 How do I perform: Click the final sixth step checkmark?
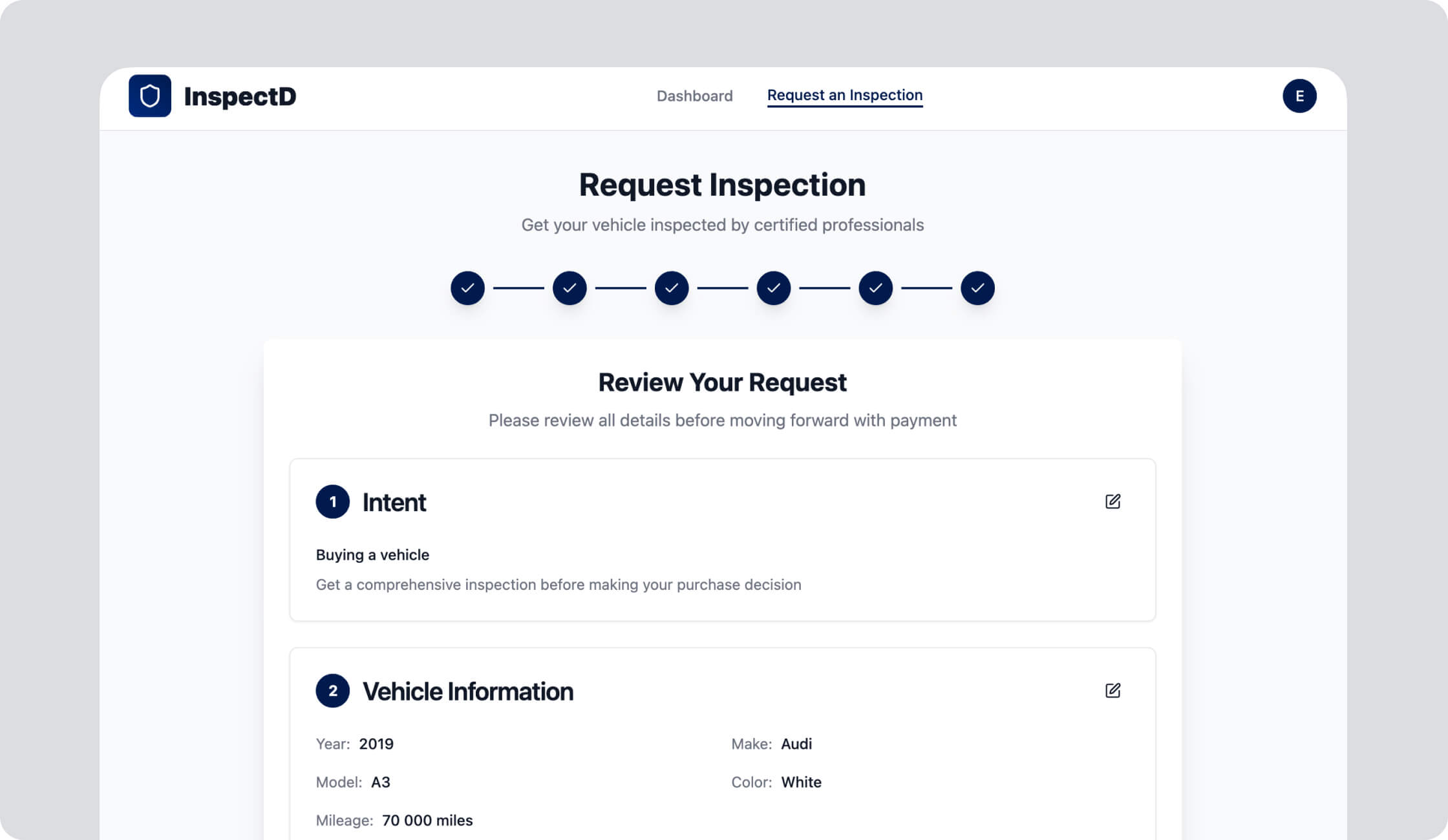coord(977,288)
